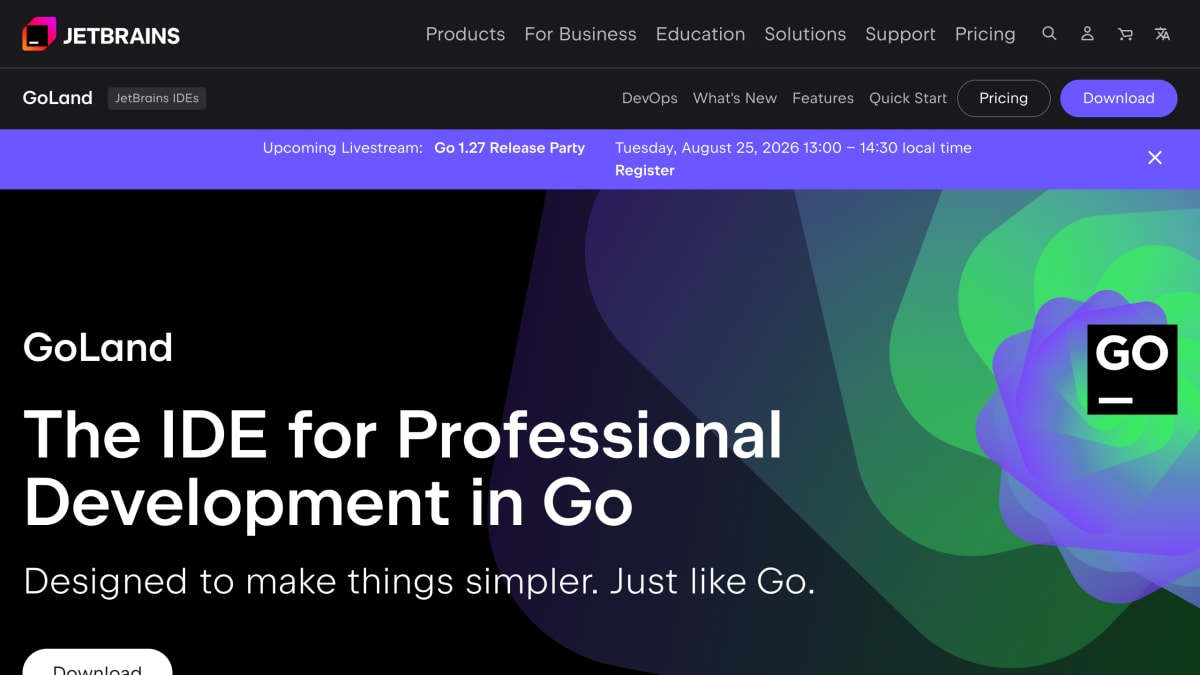This screenshot has width=1200, height=675.
Task: Click the JetBrains logo
Action: click(x=101, y=35)
